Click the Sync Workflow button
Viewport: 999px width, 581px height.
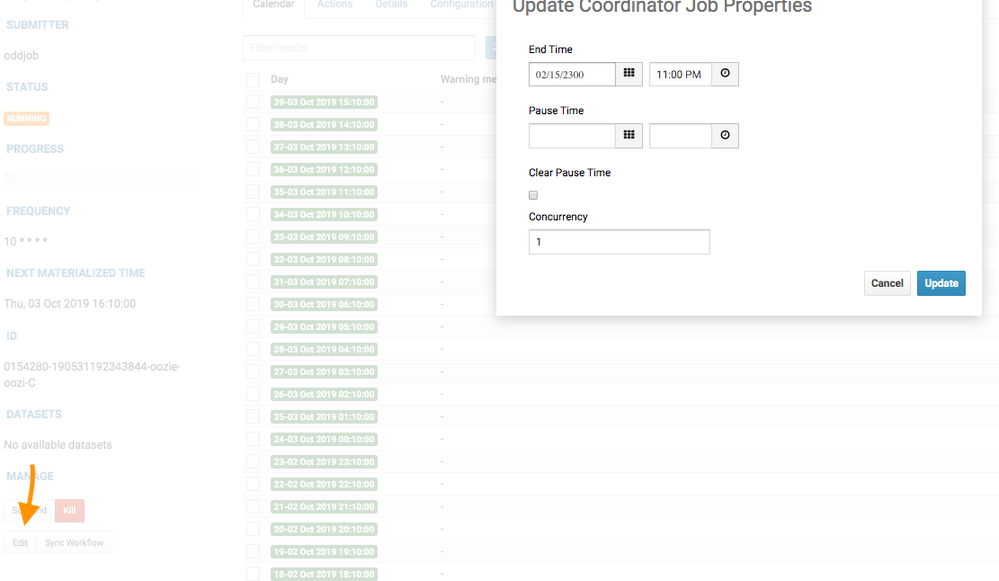pos(74,543)
